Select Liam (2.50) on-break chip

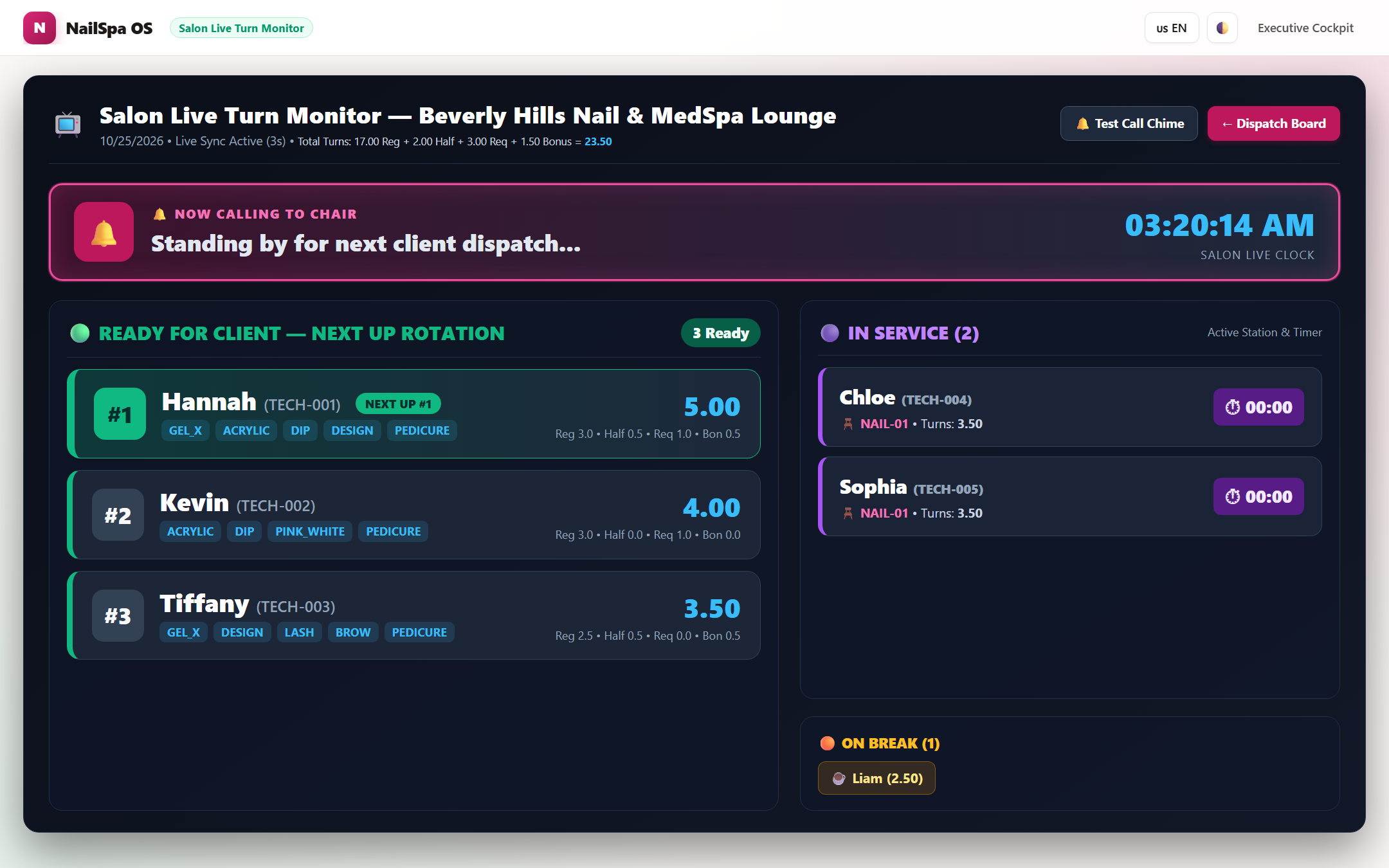876,779
